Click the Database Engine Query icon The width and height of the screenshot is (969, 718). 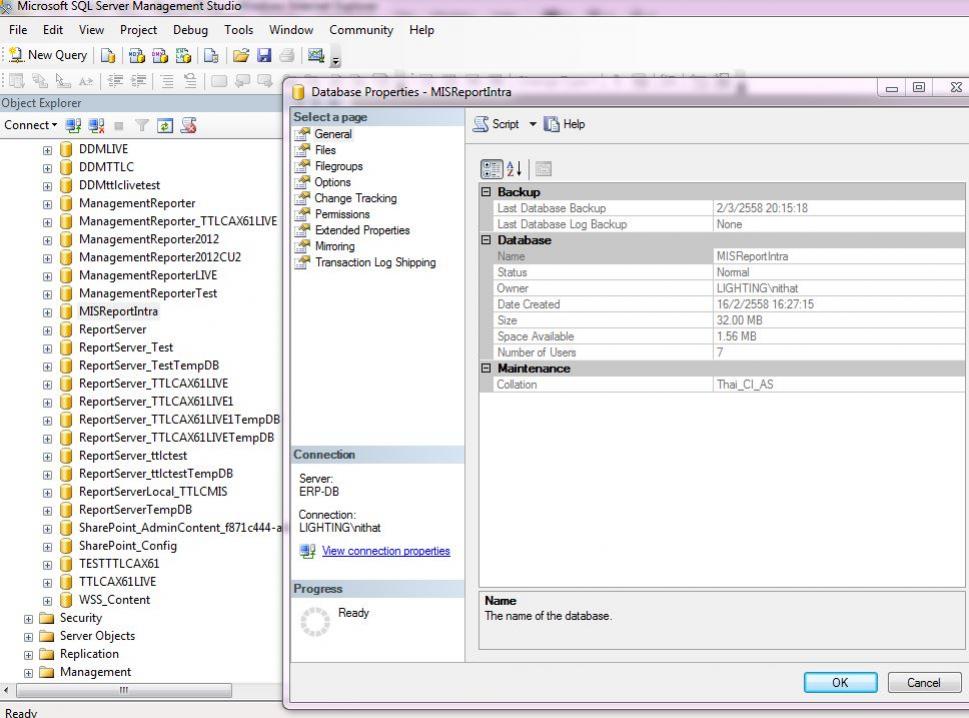[x=108, y=56]
